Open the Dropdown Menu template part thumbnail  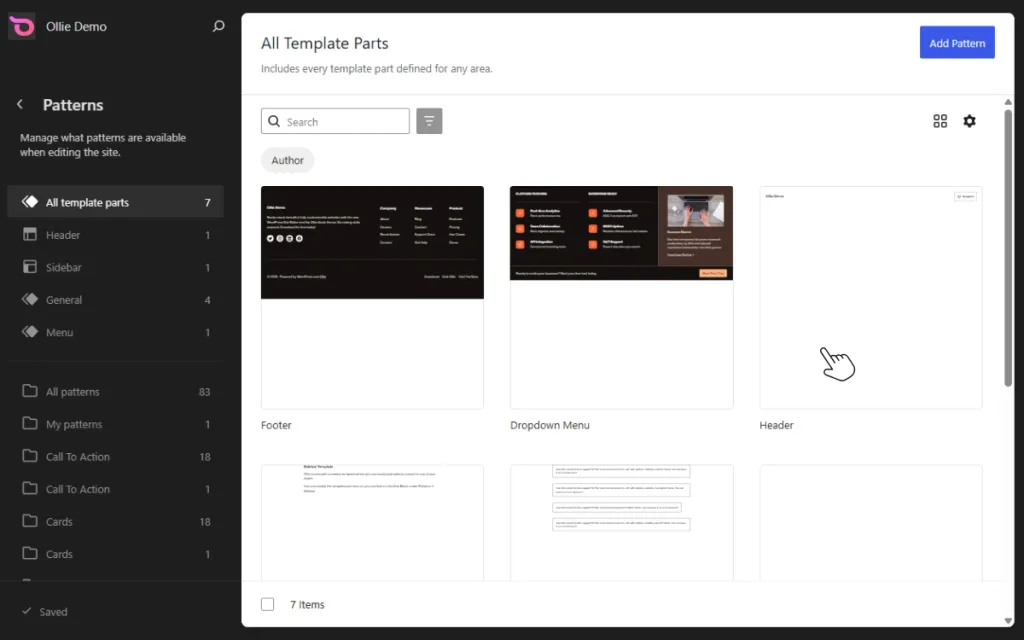[x=621, y=298]
